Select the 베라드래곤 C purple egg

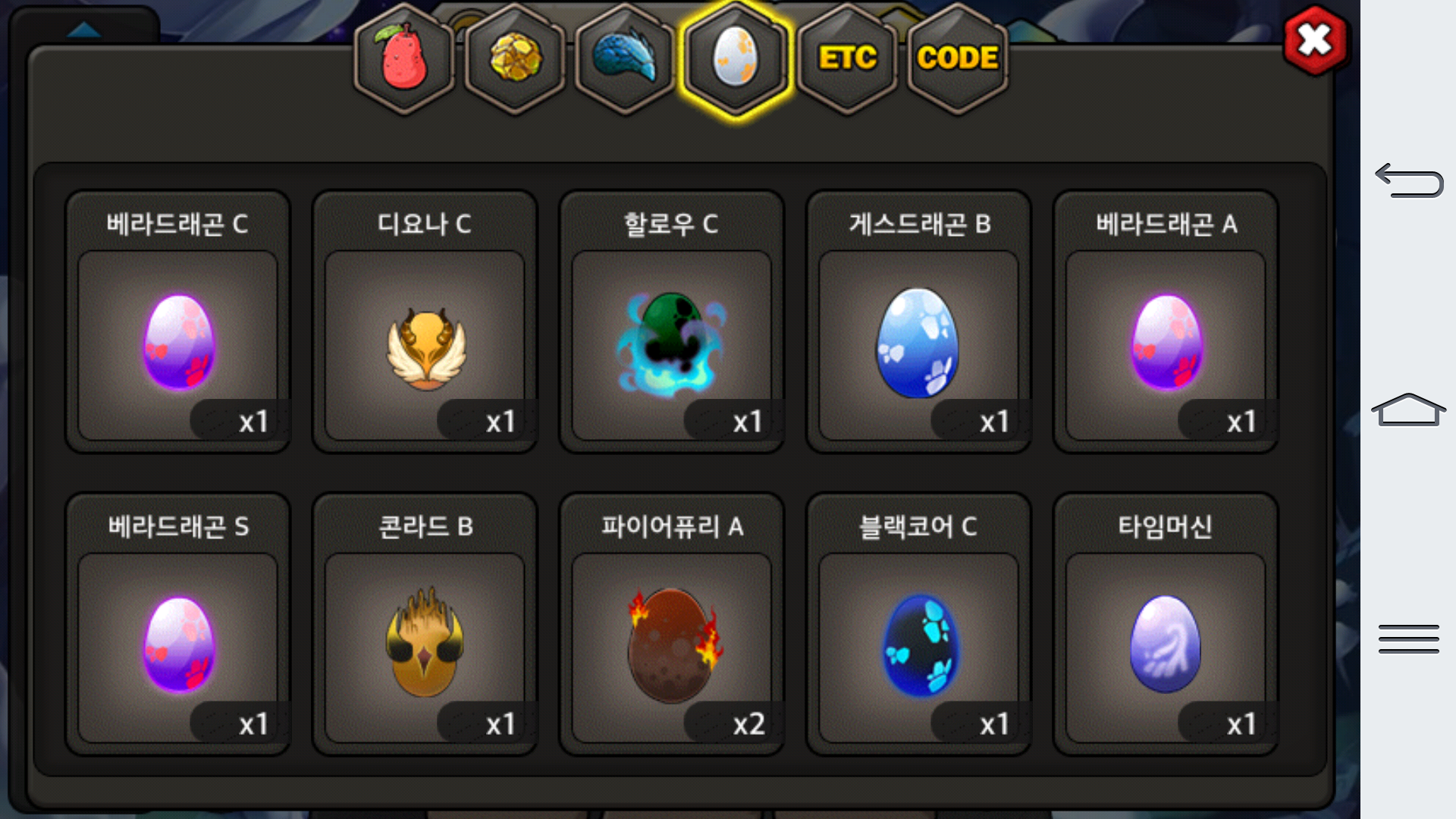178,322
